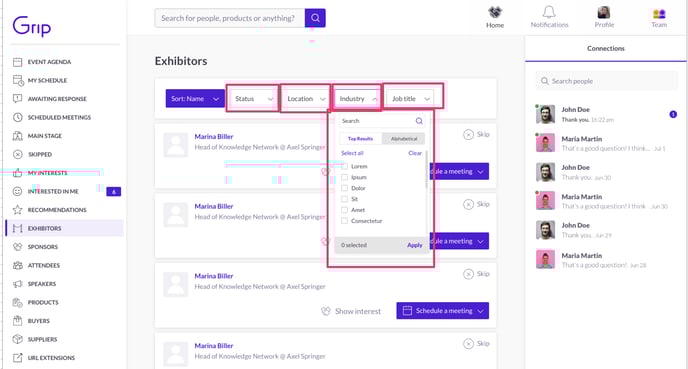The image size is (688, 369).
Task: Apply the Industry filter selection
Action: (415, 245)
